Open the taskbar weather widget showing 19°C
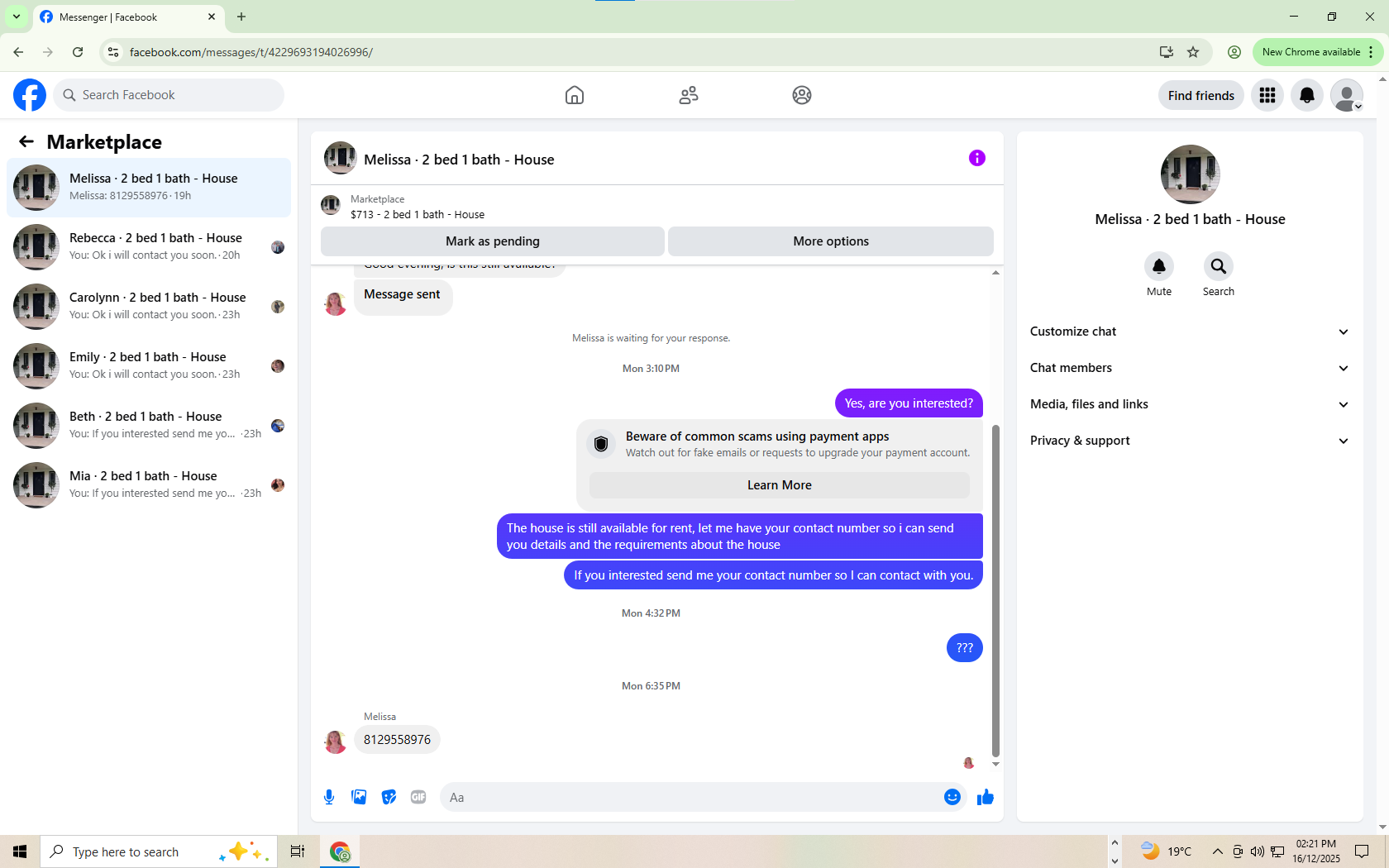The image size is (1389, 868). (1166, 851)
